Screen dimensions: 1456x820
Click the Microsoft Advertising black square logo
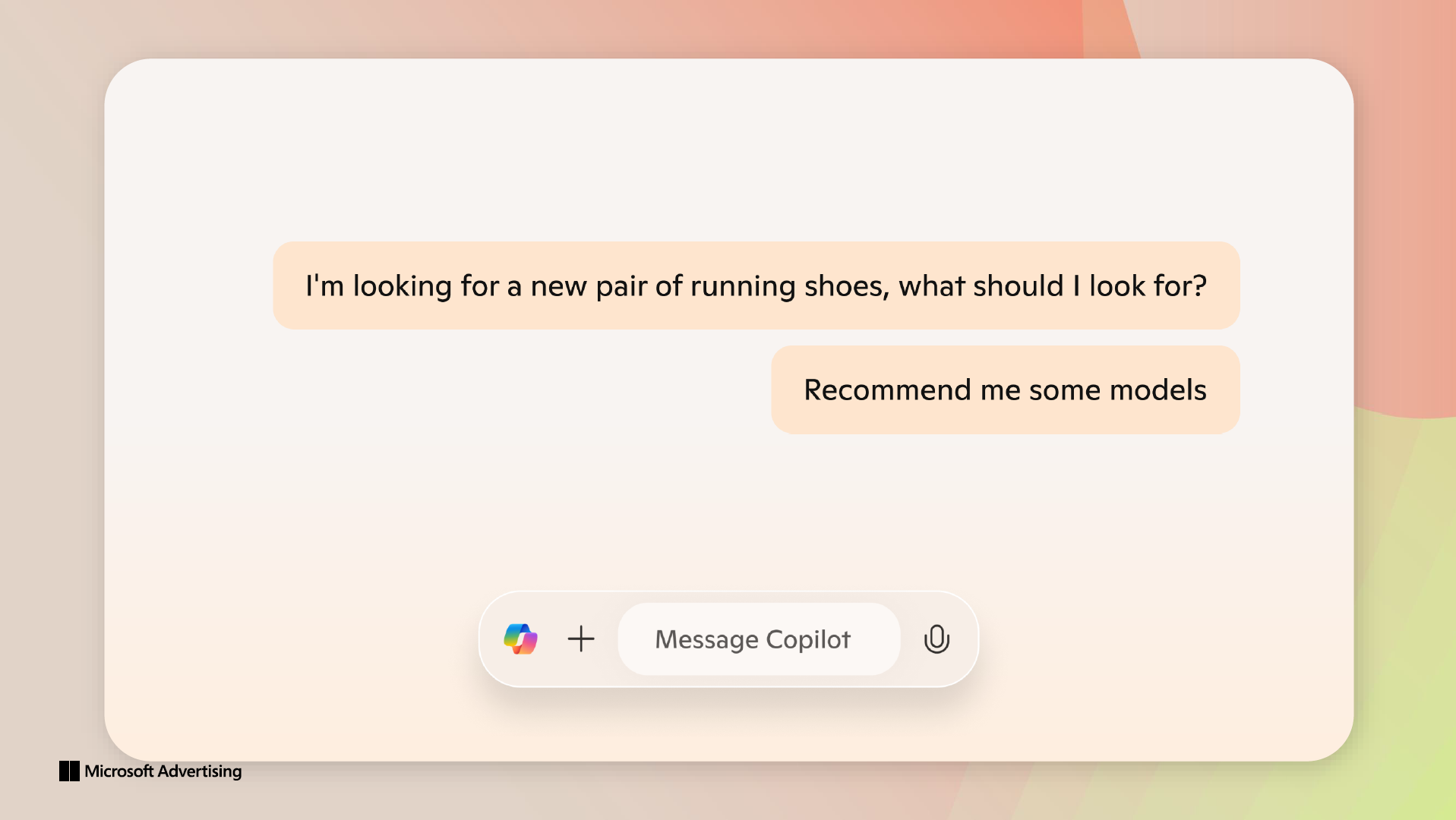(69, 771)
